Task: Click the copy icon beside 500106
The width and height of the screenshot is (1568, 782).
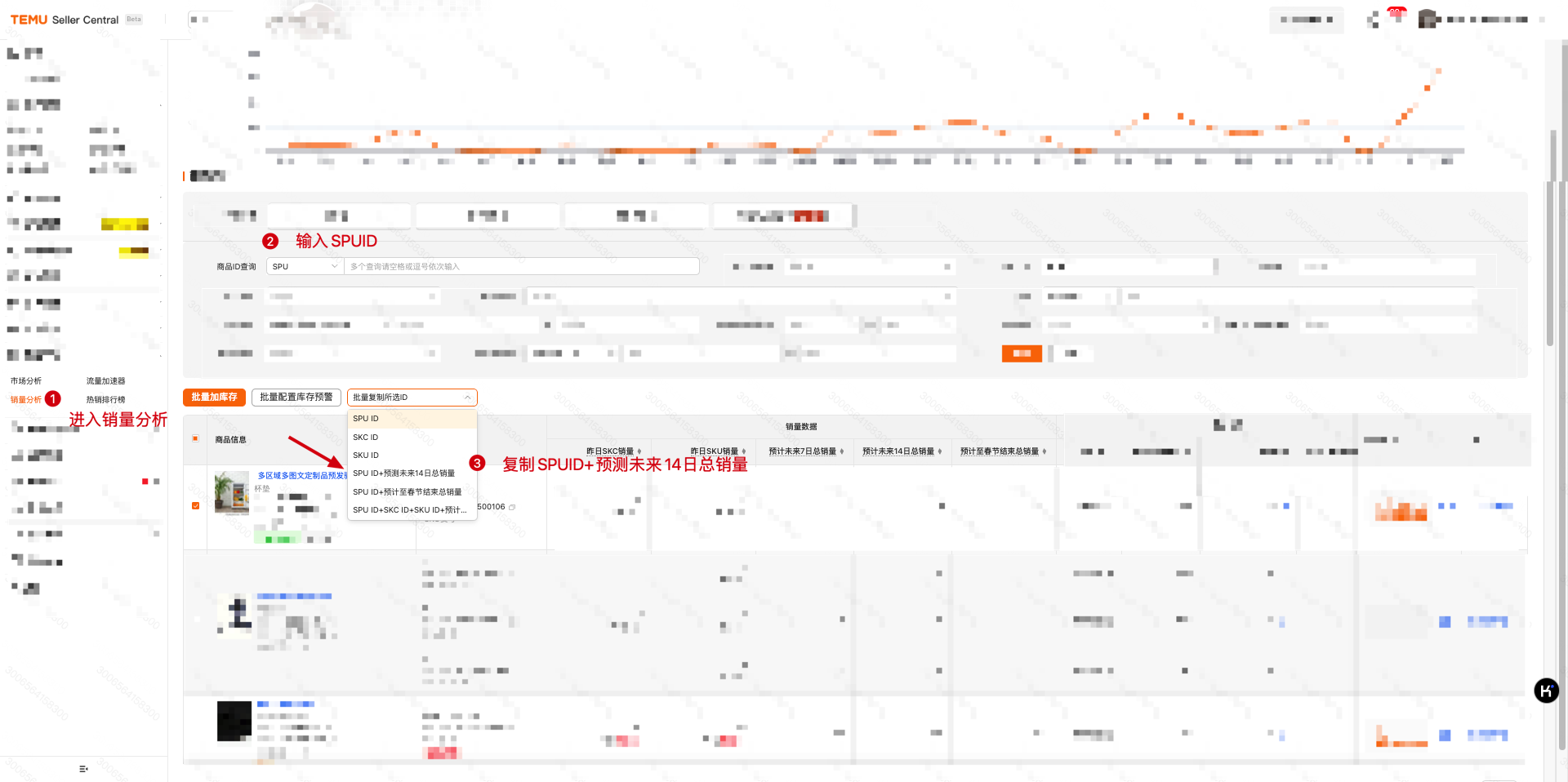Action: 512,508
